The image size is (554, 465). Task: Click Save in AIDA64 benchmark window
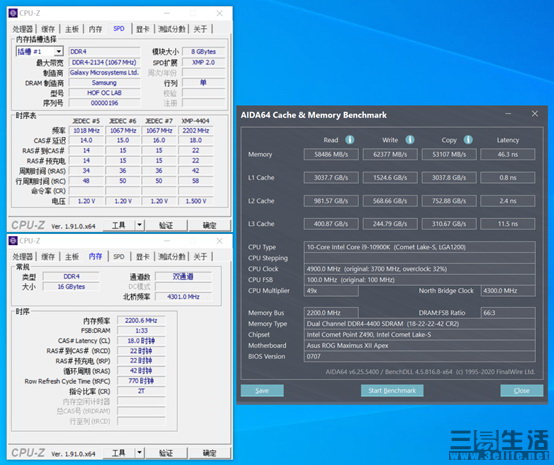tap(262, 390)
